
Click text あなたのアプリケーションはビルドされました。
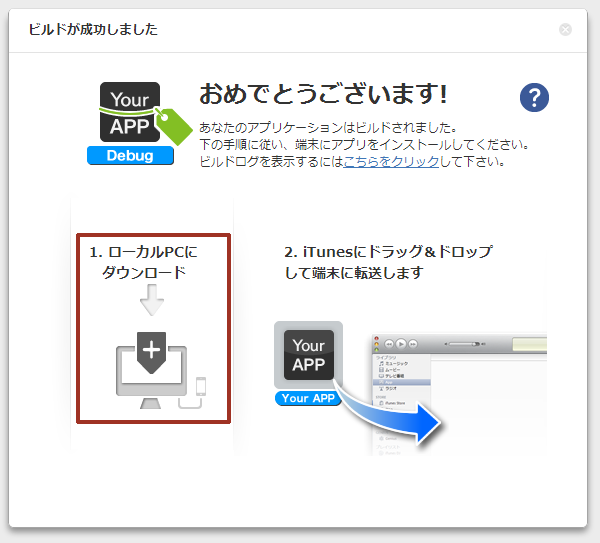click(328, 127)
